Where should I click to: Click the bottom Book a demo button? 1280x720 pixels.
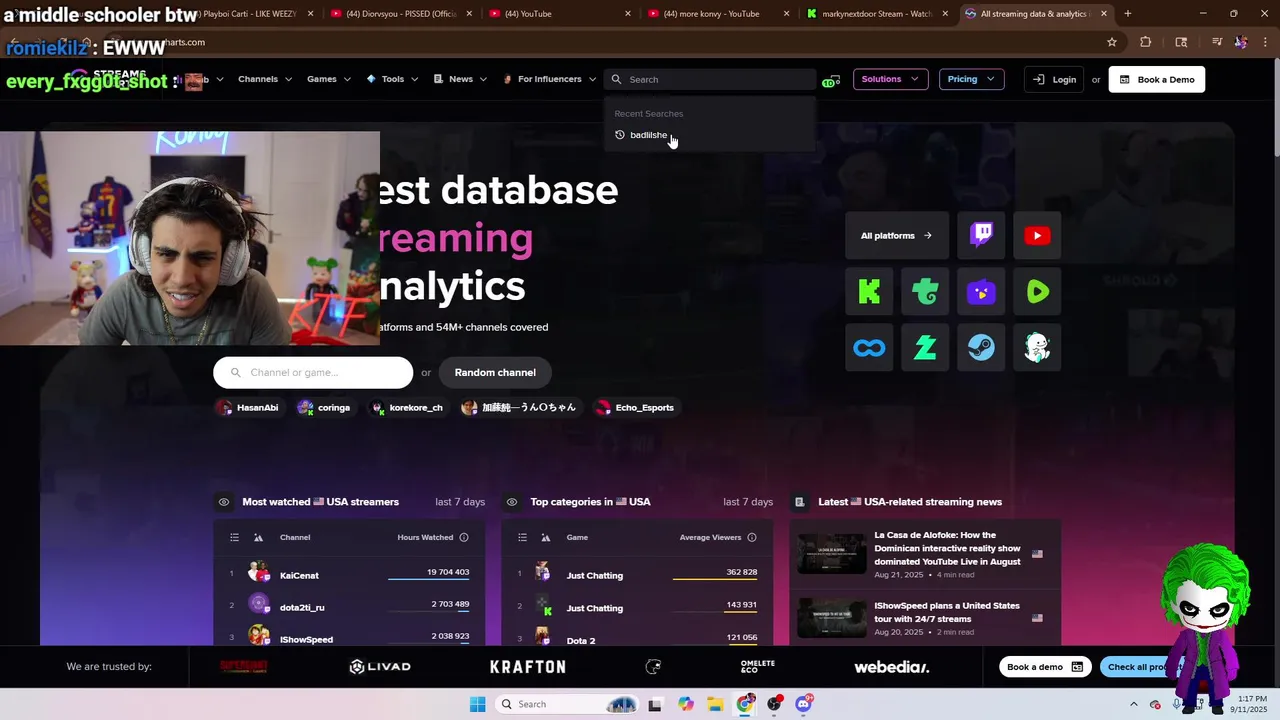1045,667
